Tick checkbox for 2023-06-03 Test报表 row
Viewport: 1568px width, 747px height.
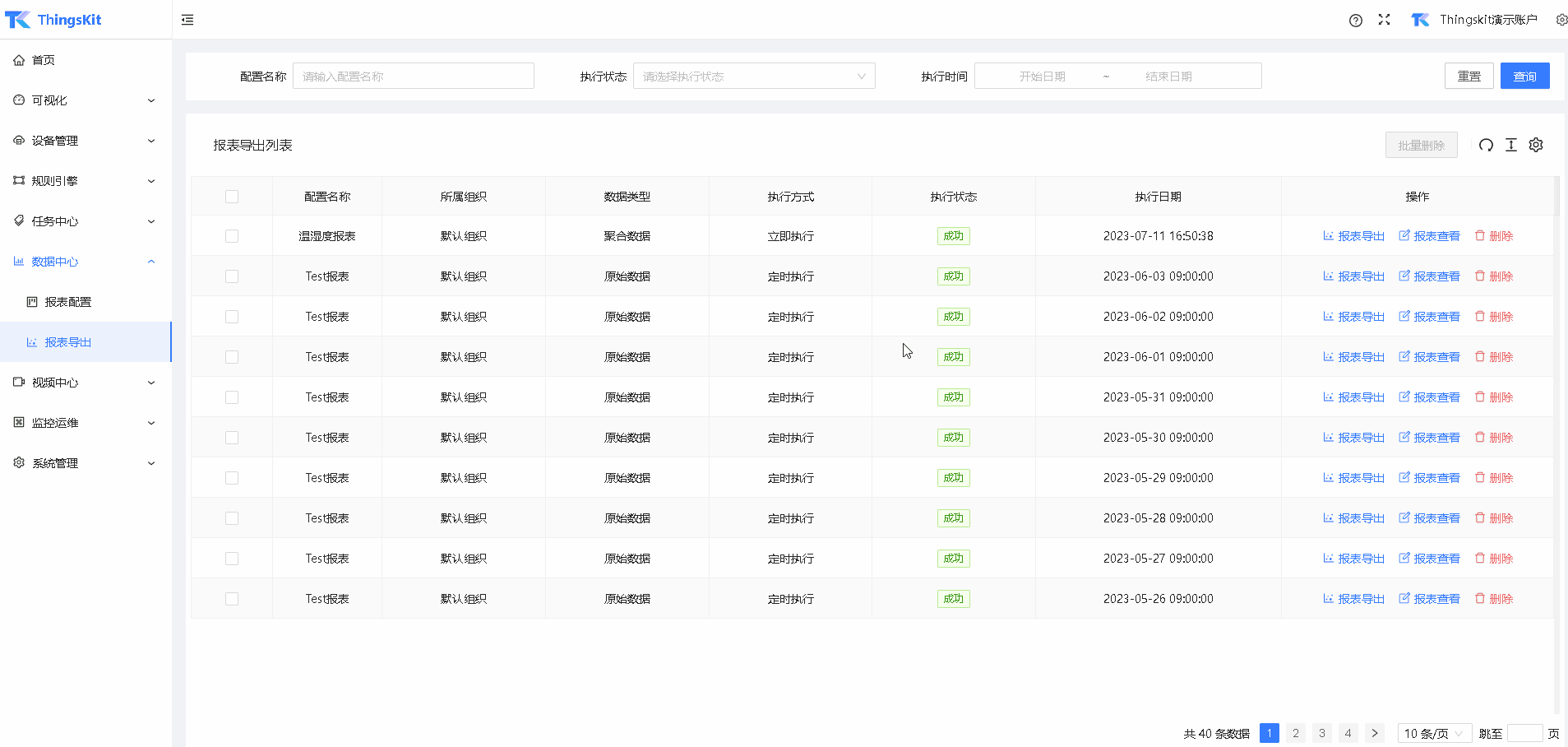pos(232,276)
